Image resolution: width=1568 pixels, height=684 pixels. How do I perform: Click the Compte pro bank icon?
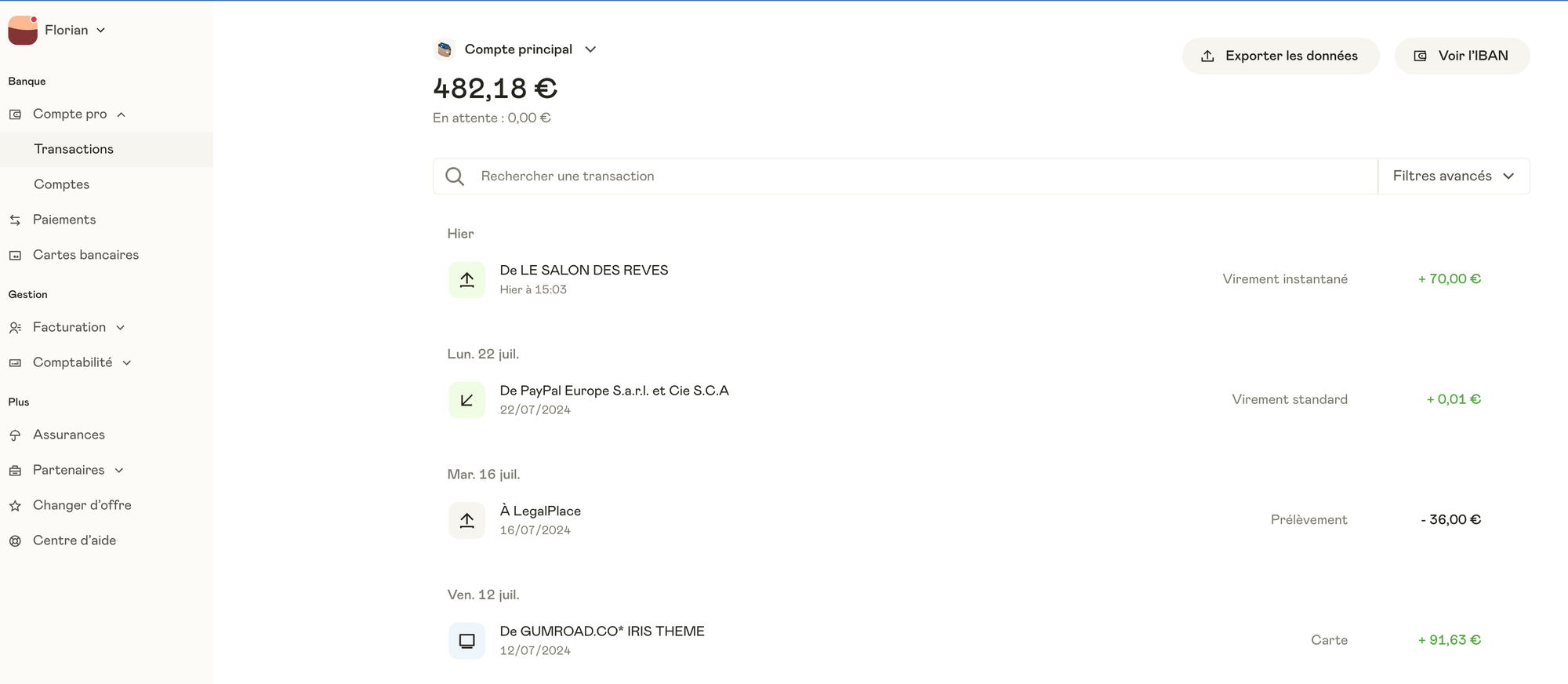point(15,115)
